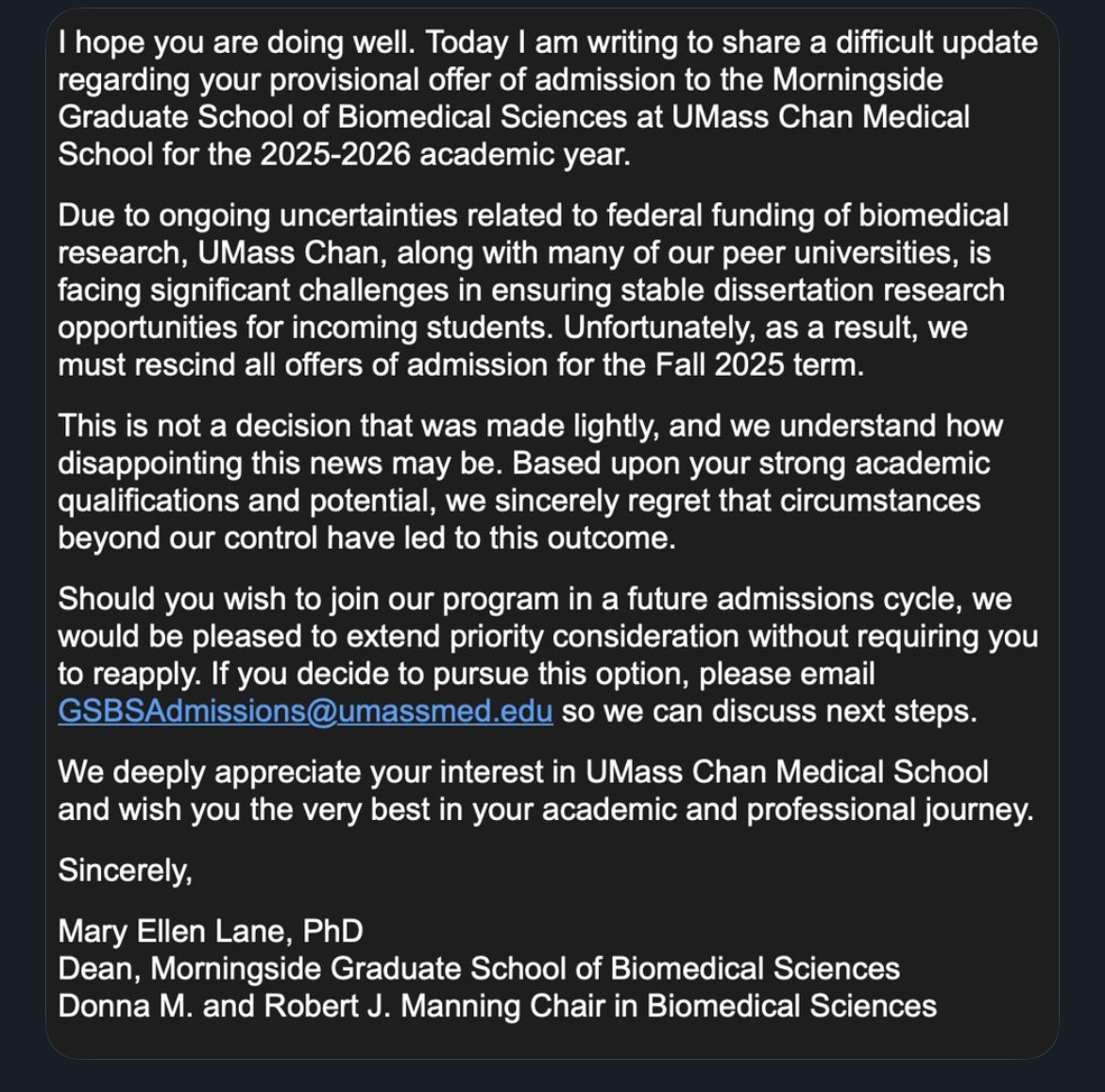Click the name "Mary Ellen Lane, PhD"
Screen dimensions: 1105x1092
pyautogui.click(x=211, y=931)
